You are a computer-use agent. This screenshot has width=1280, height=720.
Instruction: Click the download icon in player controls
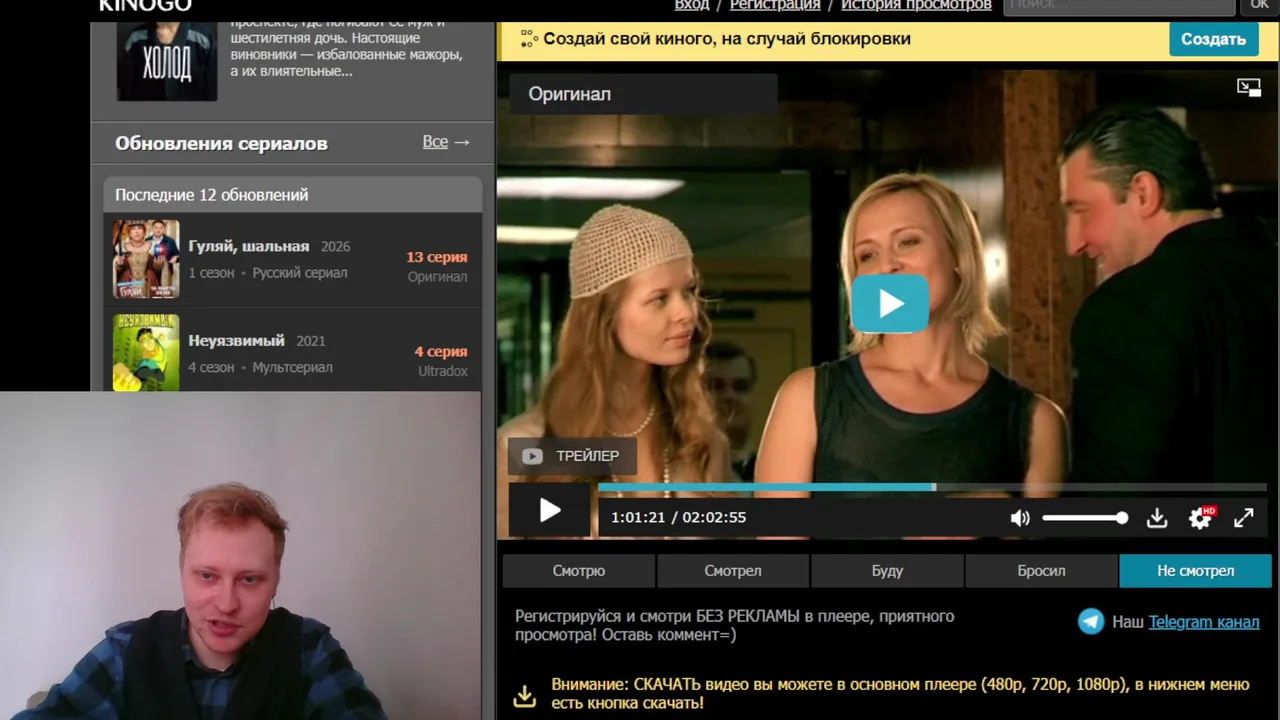[x=1157, y=518]
